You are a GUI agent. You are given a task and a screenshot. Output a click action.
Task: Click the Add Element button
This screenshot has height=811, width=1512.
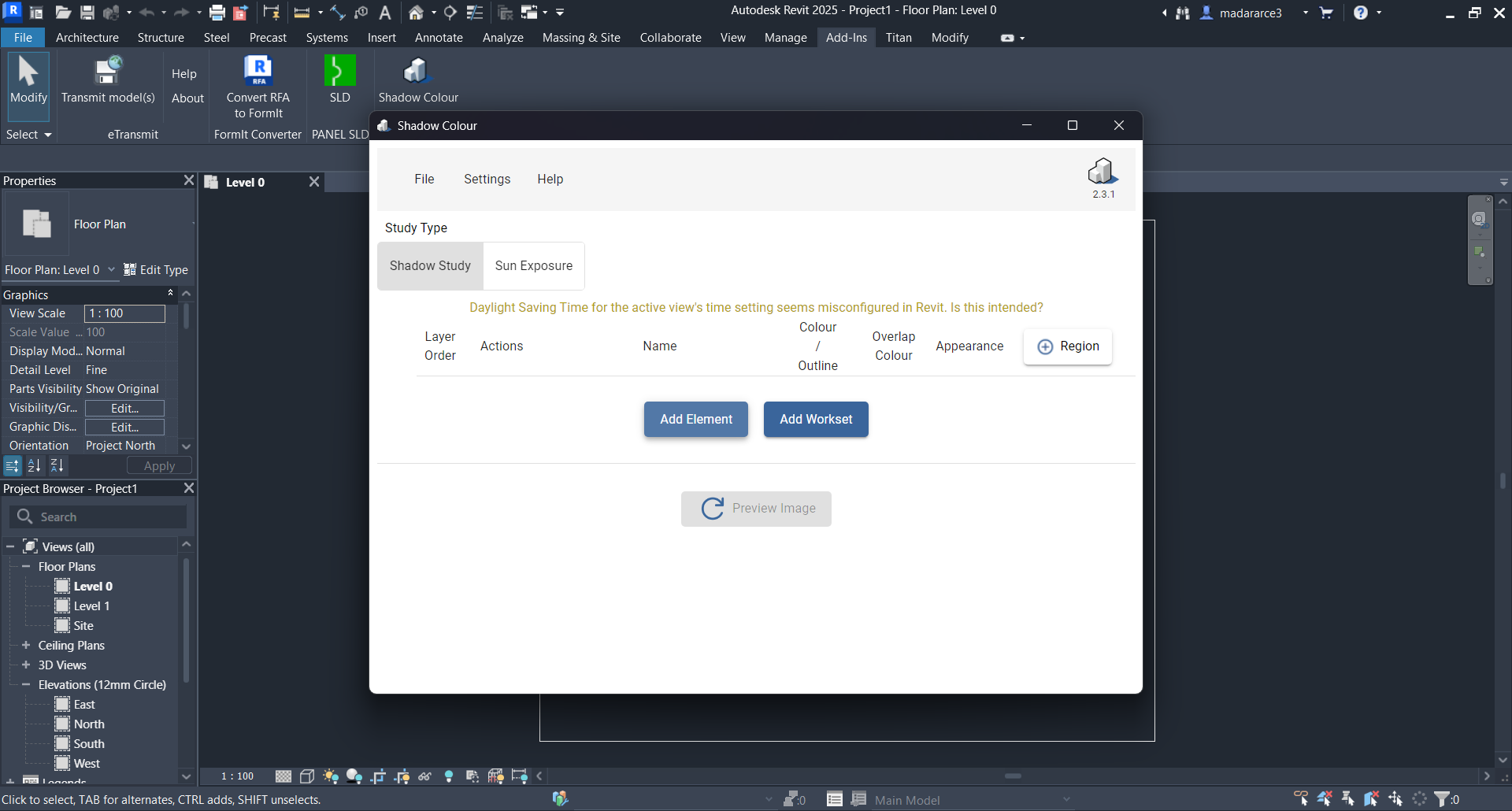(x=696, y=420)
